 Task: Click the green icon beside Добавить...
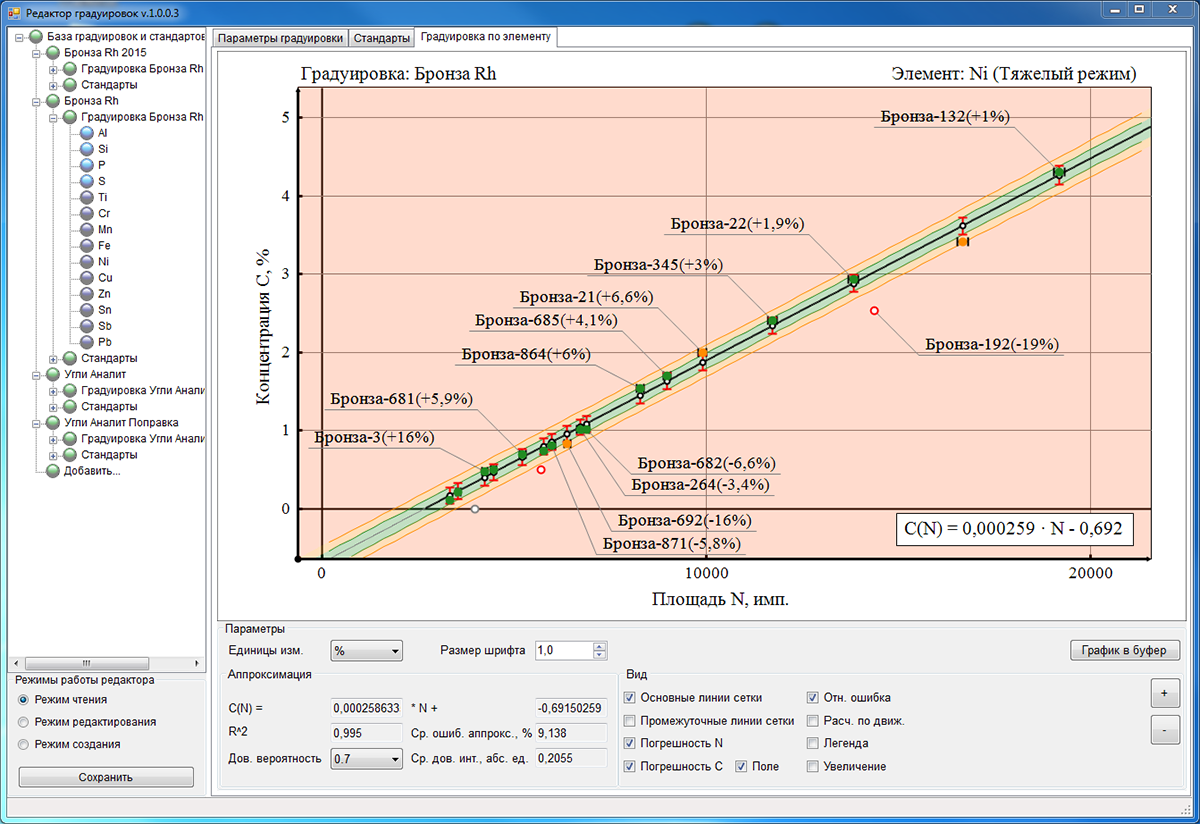point(53,471)
